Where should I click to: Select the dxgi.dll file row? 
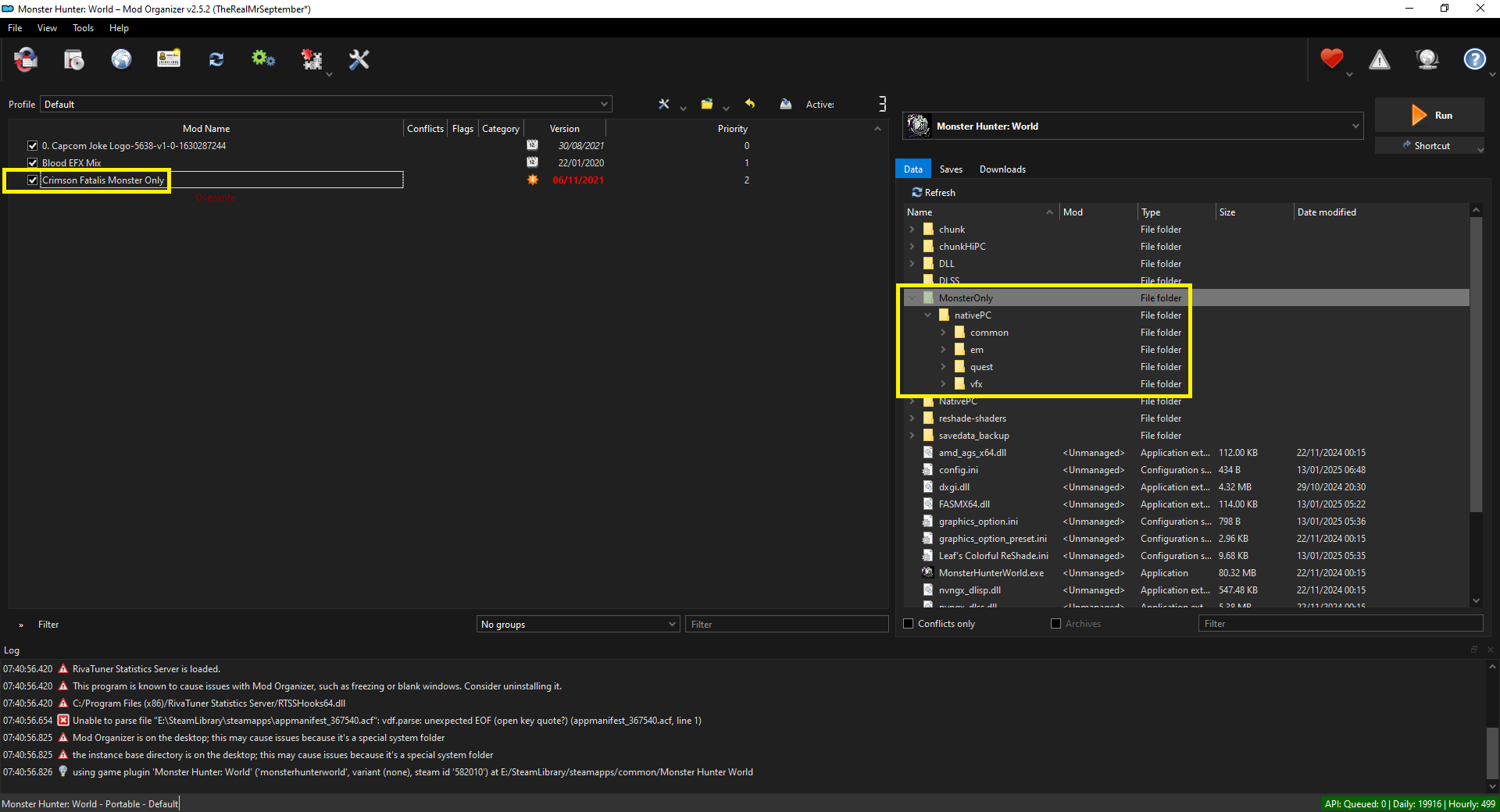[x=1186, y=487]
